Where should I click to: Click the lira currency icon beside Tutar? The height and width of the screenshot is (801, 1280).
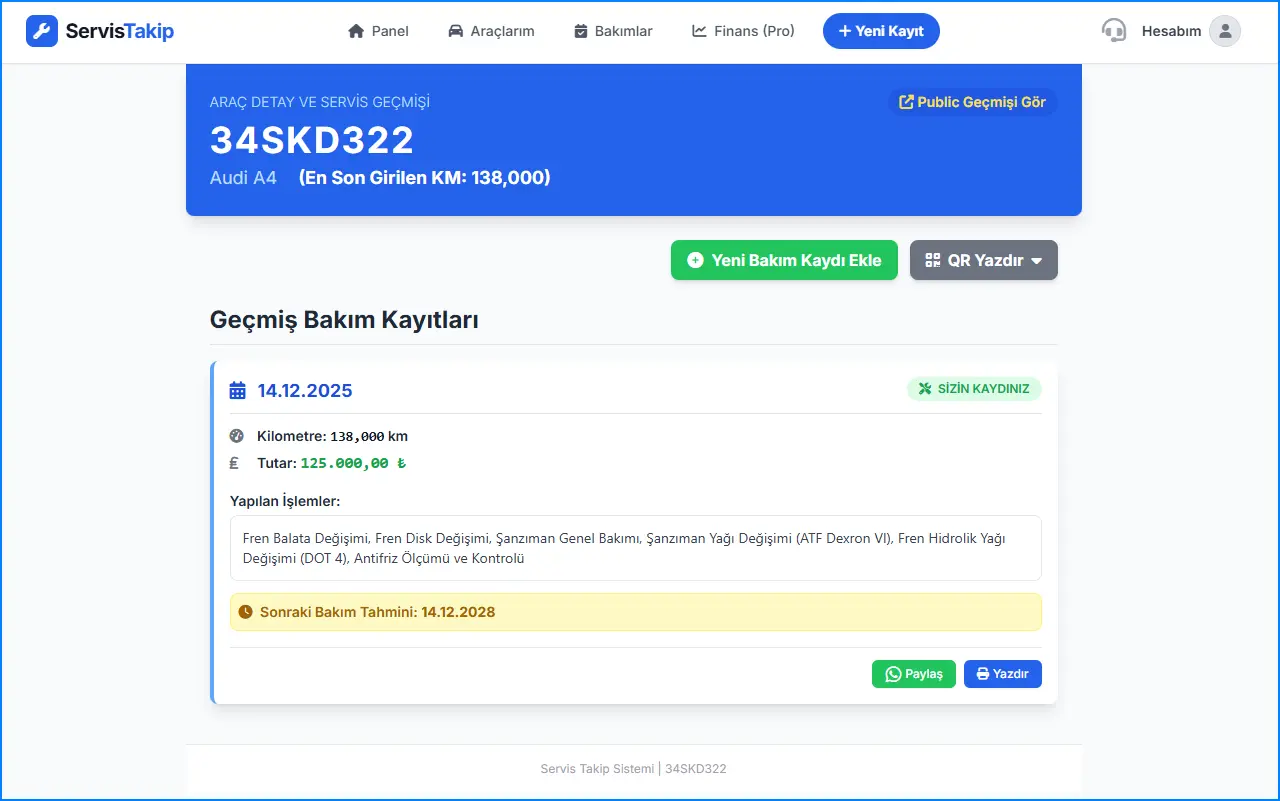(235, 463)
